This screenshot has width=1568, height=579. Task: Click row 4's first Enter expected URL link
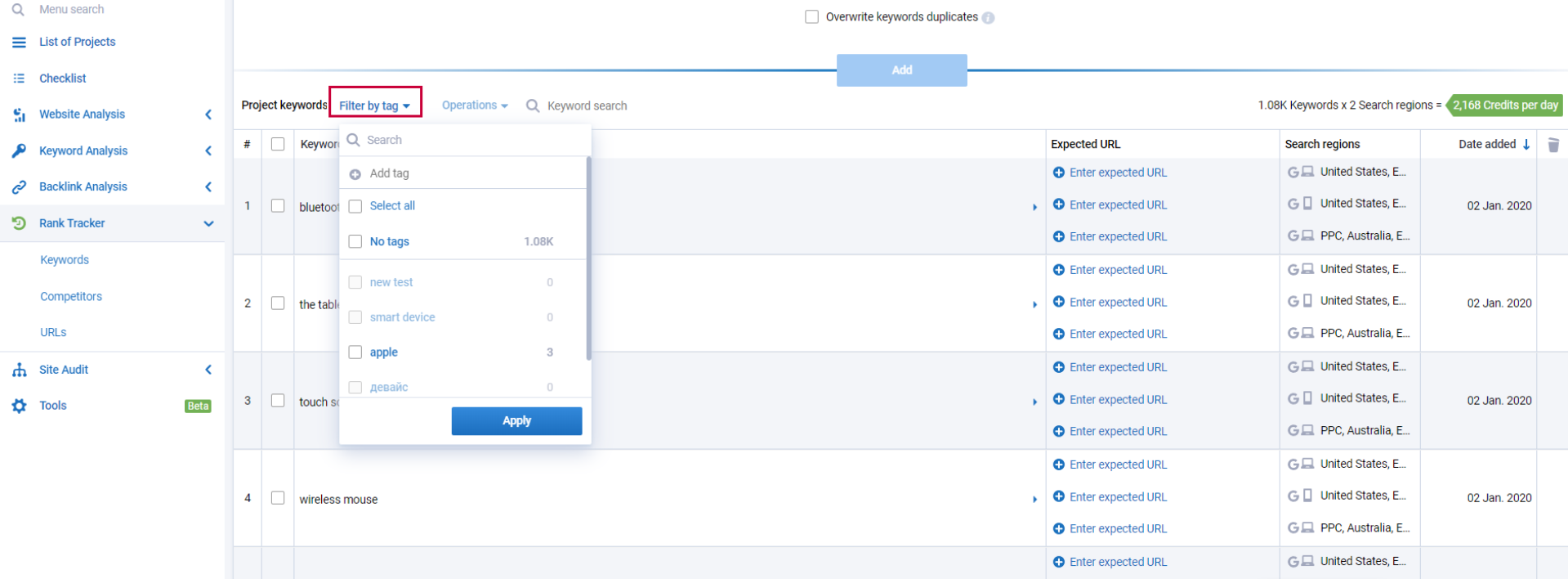pos(1118,465)
